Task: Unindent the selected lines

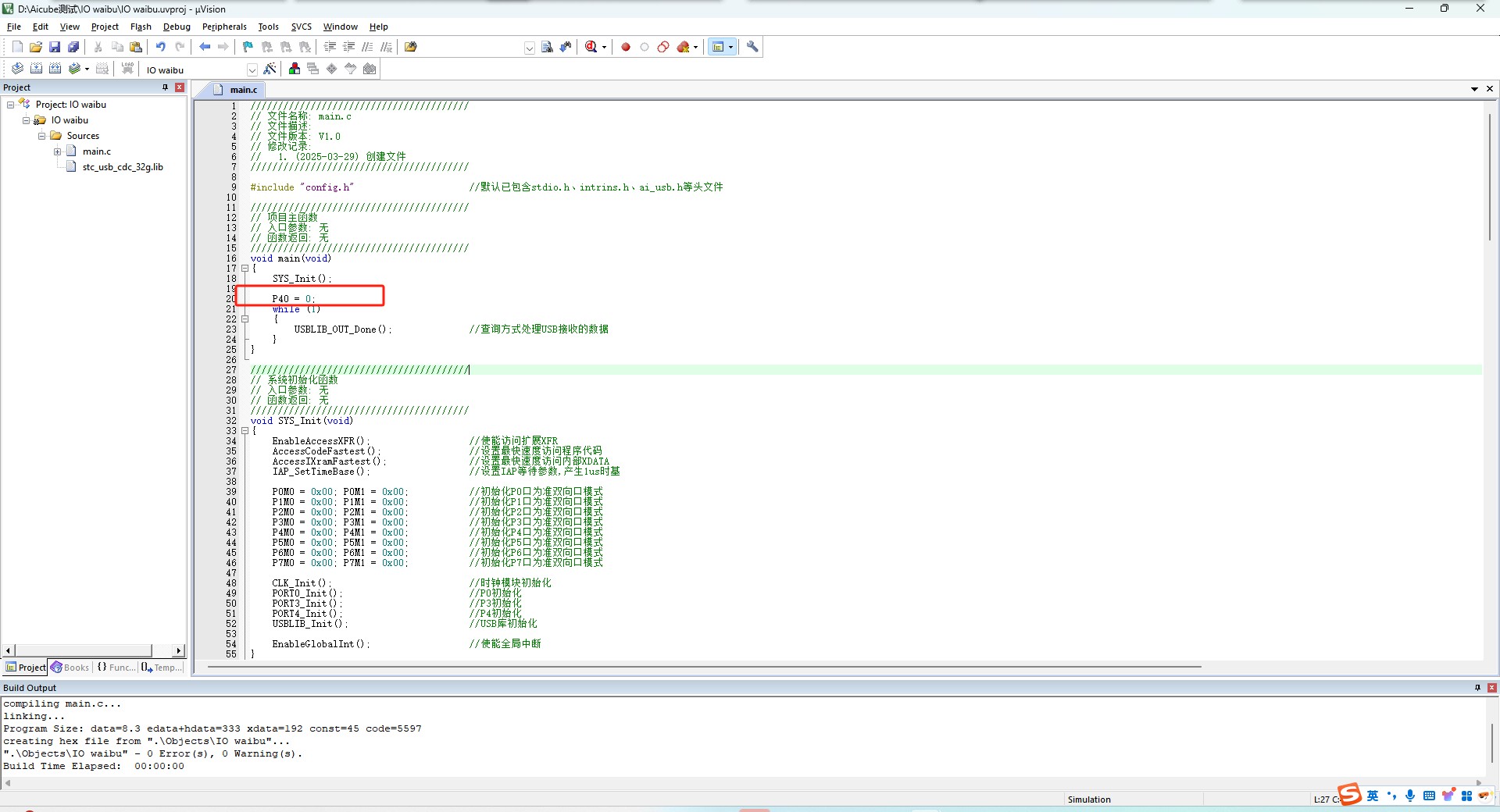Action: tap(348, 47)
